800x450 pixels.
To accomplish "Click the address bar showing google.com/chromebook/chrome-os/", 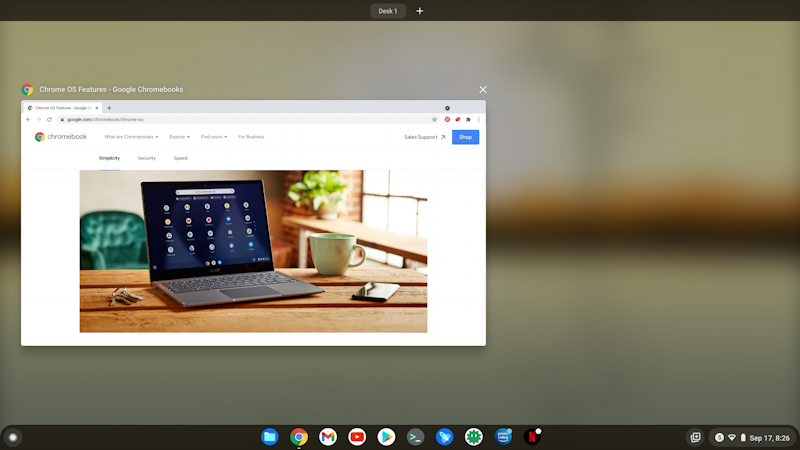I will coord(247,119).
